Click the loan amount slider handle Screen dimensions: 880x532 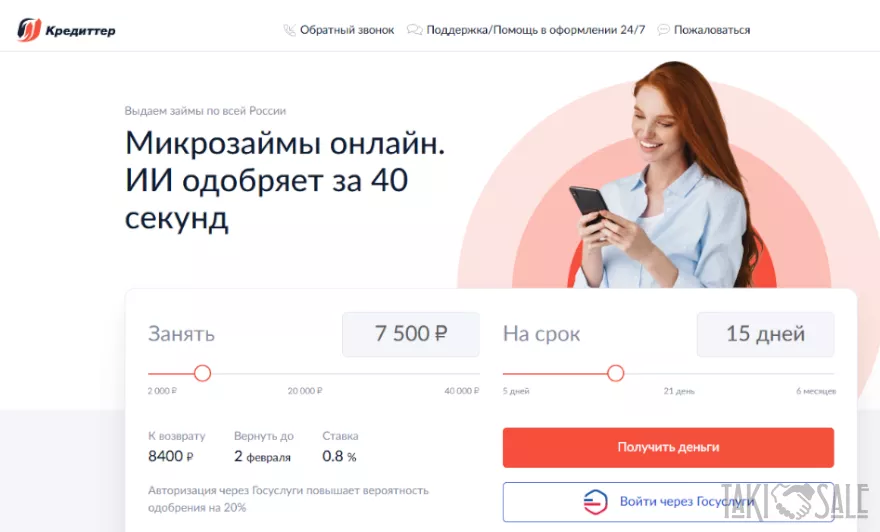coord(203,373)
